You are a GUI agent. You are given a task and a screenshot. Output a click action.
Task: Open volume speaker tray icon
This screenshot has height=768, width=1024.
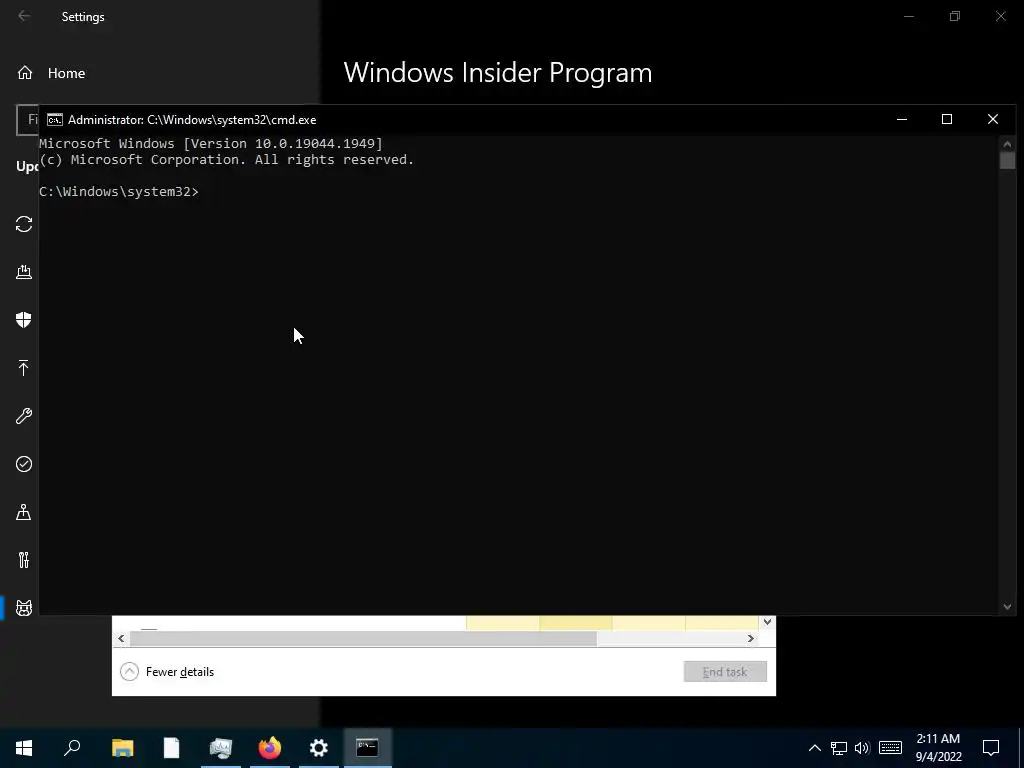[862, 748]
